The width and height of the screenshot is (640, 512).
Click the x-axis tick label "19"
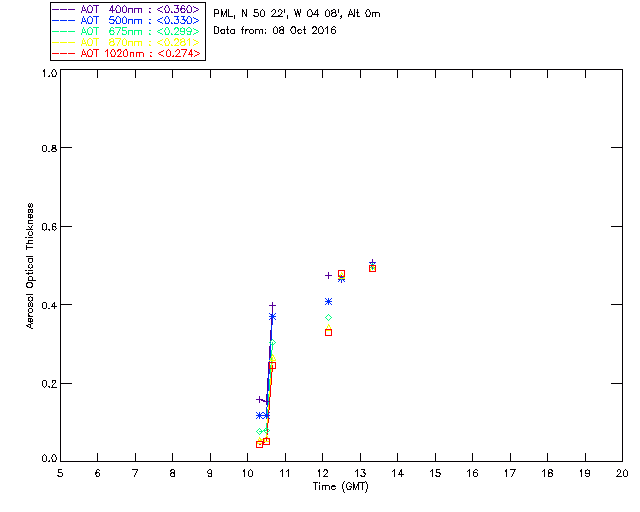point(585,473)
